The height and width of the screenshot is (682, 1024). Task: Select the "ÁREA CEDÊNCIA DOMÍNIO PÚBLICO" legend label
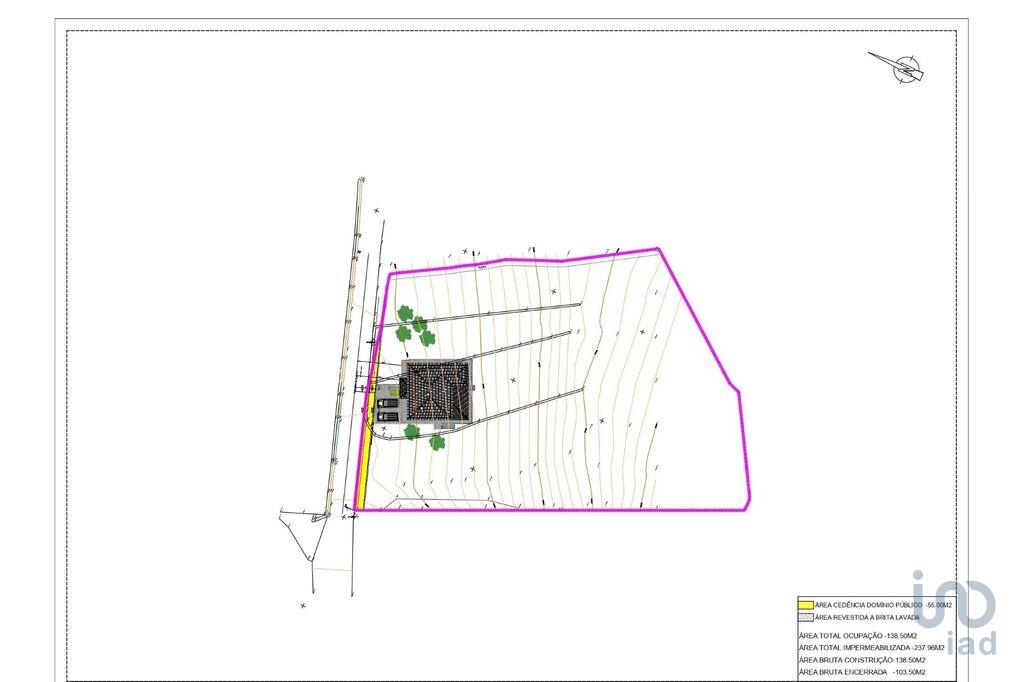868,605
